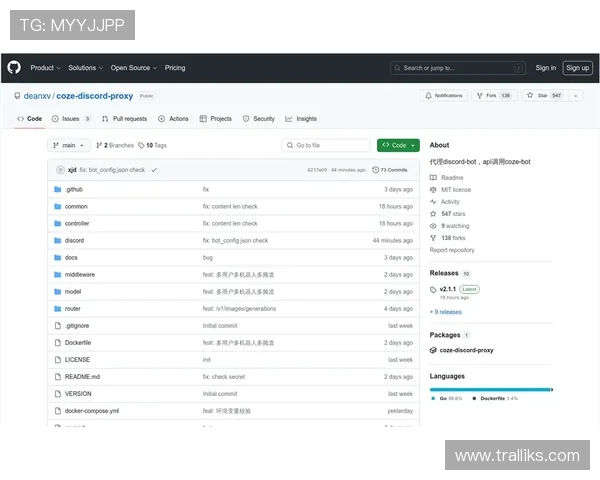Click the Notifications bell button
The width and height of the screenshot is (600, 480).
pos(444,96)
